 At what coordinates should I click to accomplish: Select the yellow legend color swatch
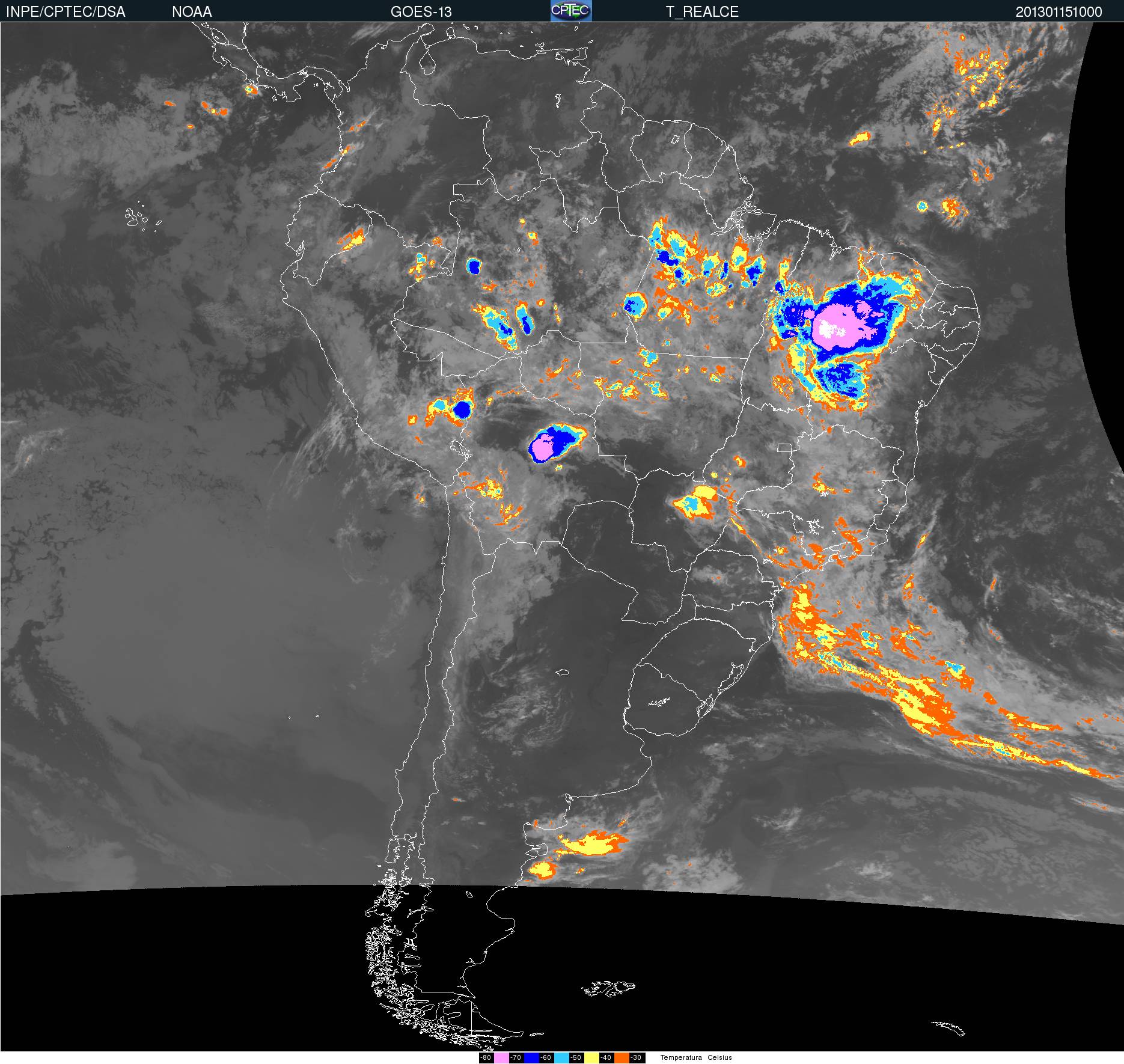tap(591, 1058)
